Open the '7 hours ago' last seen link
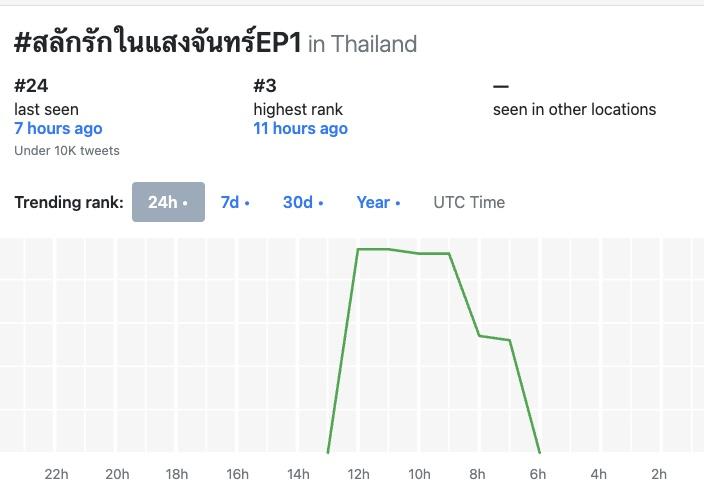Screen dimensions: 704x504 (x=58, y=129)
